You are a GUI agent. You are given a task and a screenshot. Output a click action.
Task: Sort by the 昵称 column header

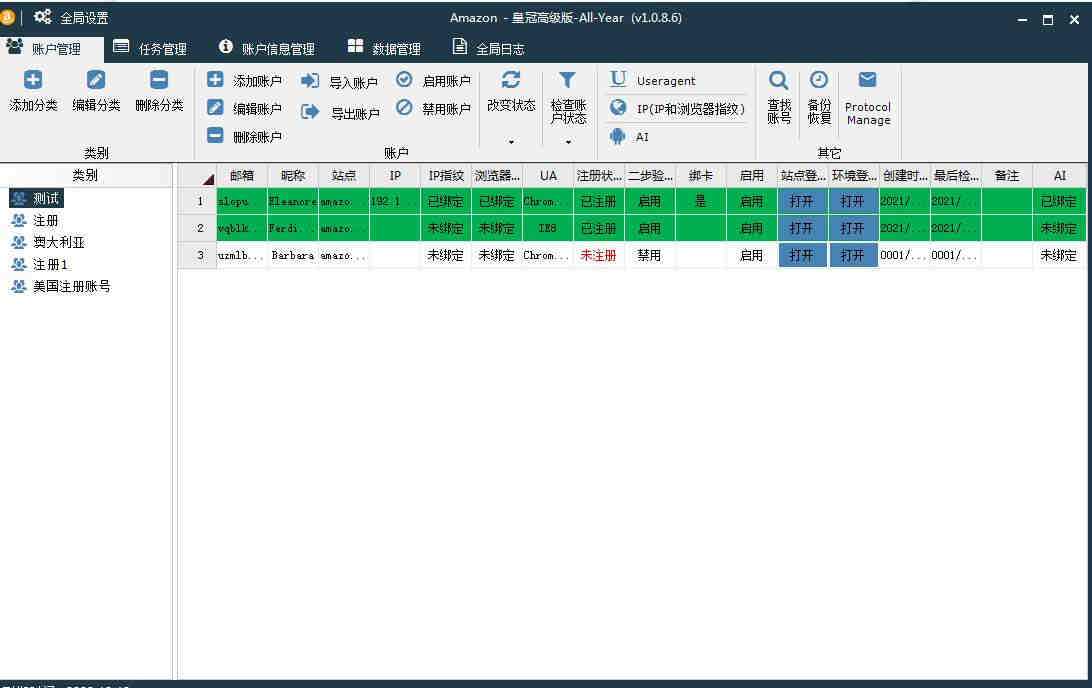292,175
